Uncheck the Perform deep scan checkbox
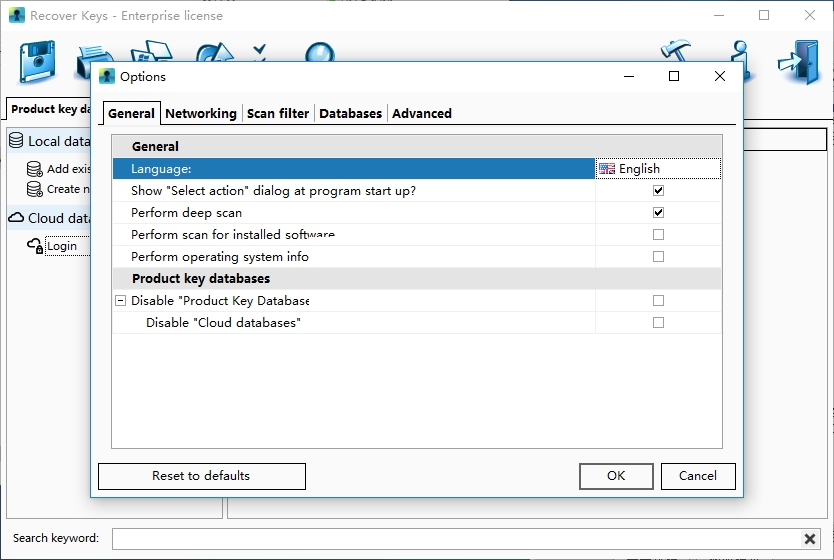The width and height of the screenshot is (834, 560). click(658, 212)
